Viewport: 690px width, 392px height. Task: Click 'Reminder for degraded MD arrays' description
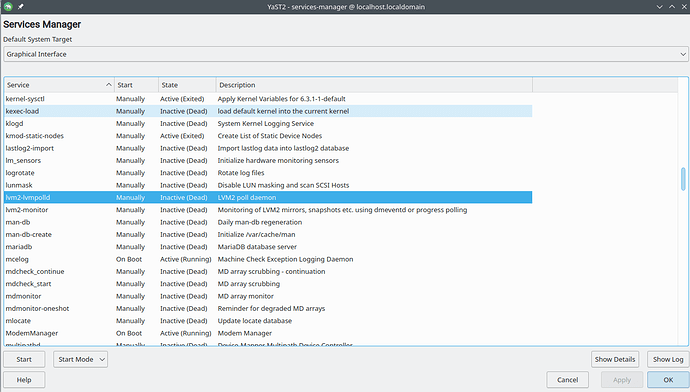[271, 308]
